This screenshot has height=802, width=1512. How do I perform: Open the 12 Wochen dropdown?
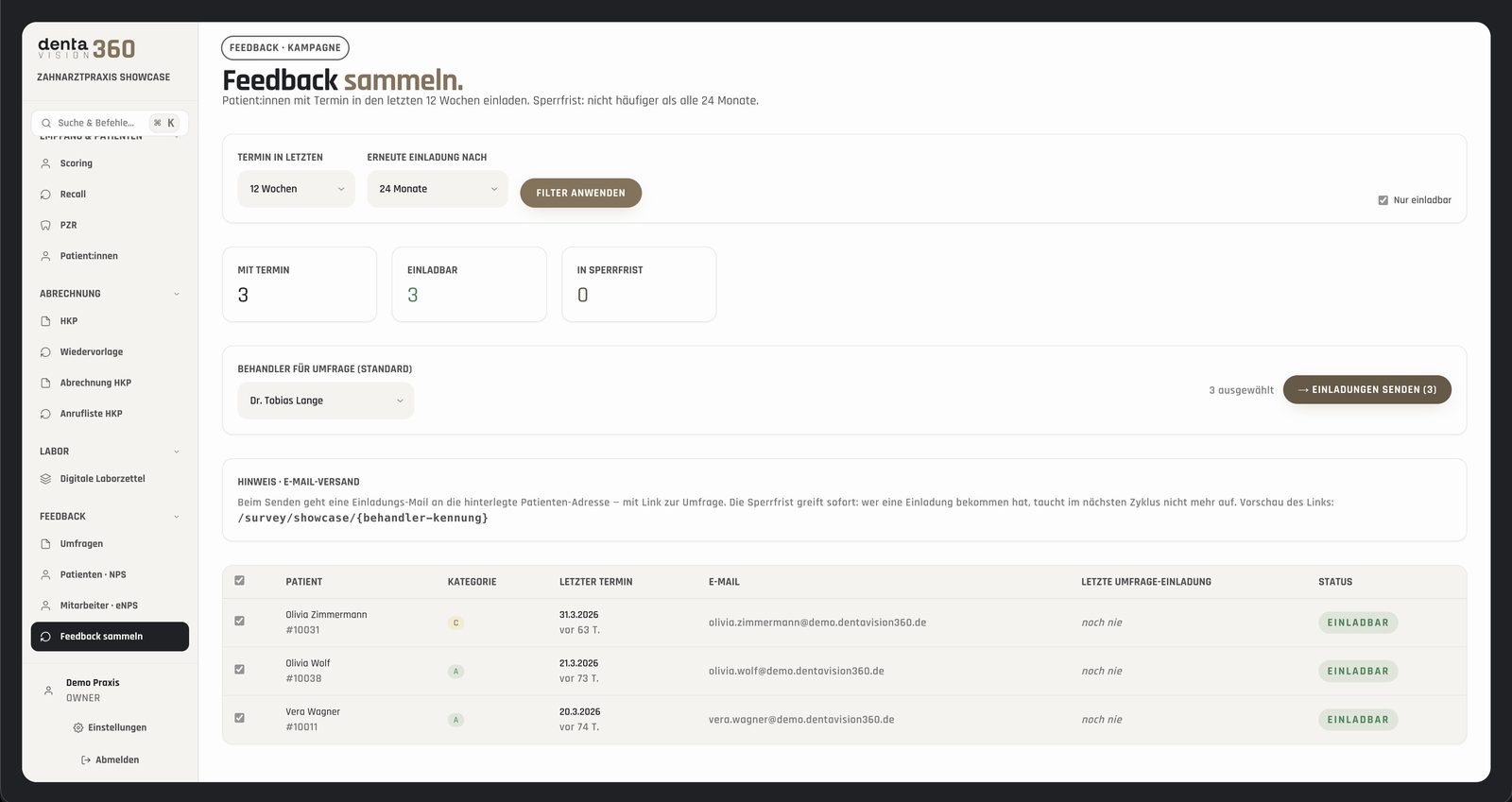(296, 189)
